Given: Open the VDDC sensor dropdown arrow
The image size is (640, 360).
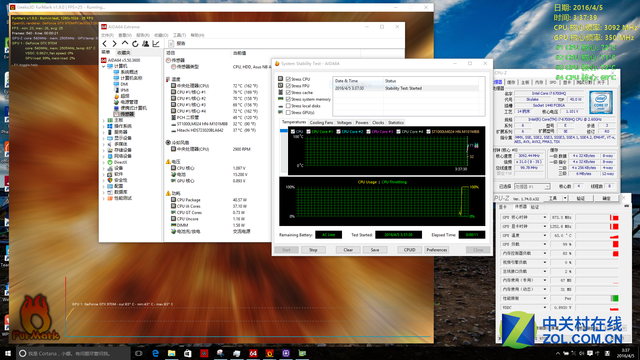Looking at the screenshot, I should pyautogui.click(x=544, y=308).
